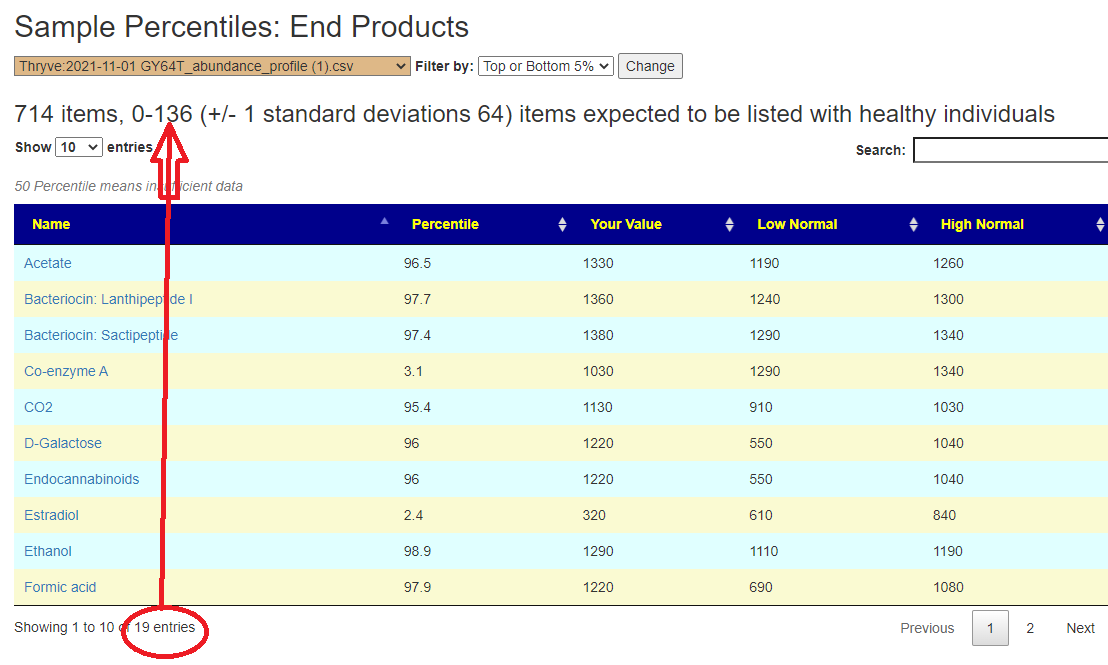Click the Previous pagination button

click(x=926, y=628)
